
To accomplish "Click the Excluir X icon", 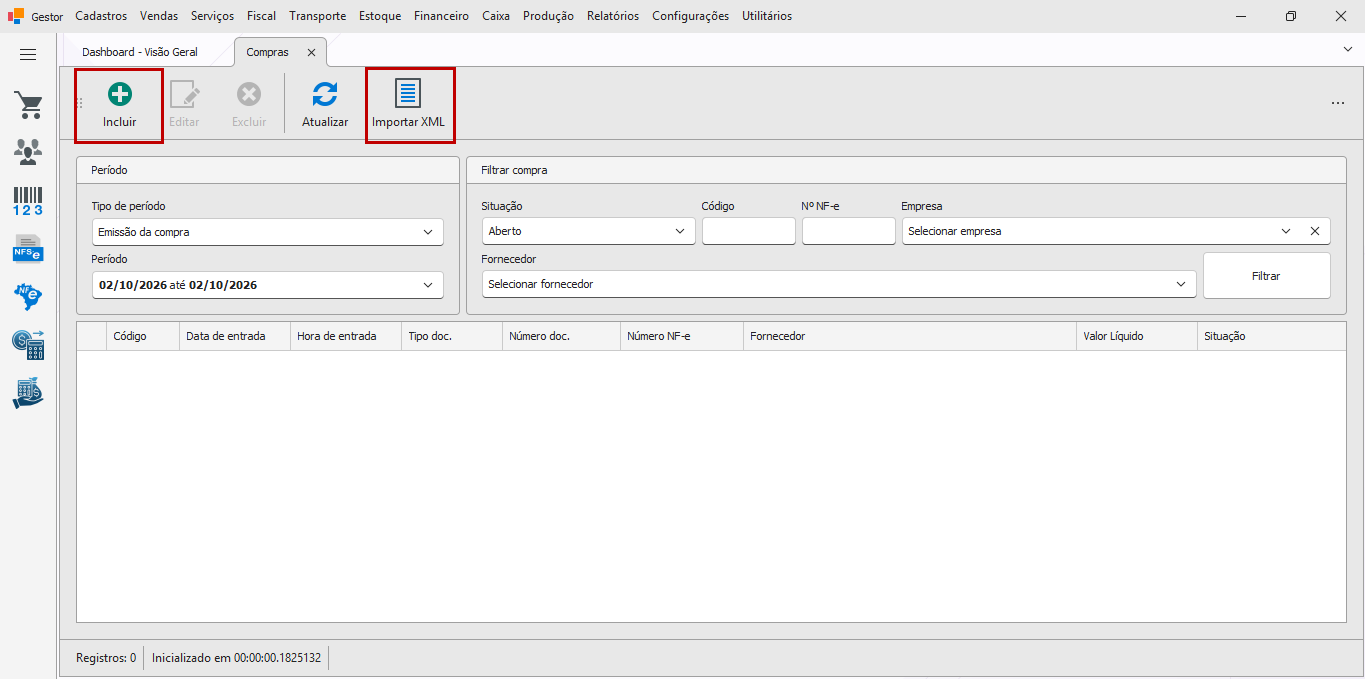I will 249,94.
